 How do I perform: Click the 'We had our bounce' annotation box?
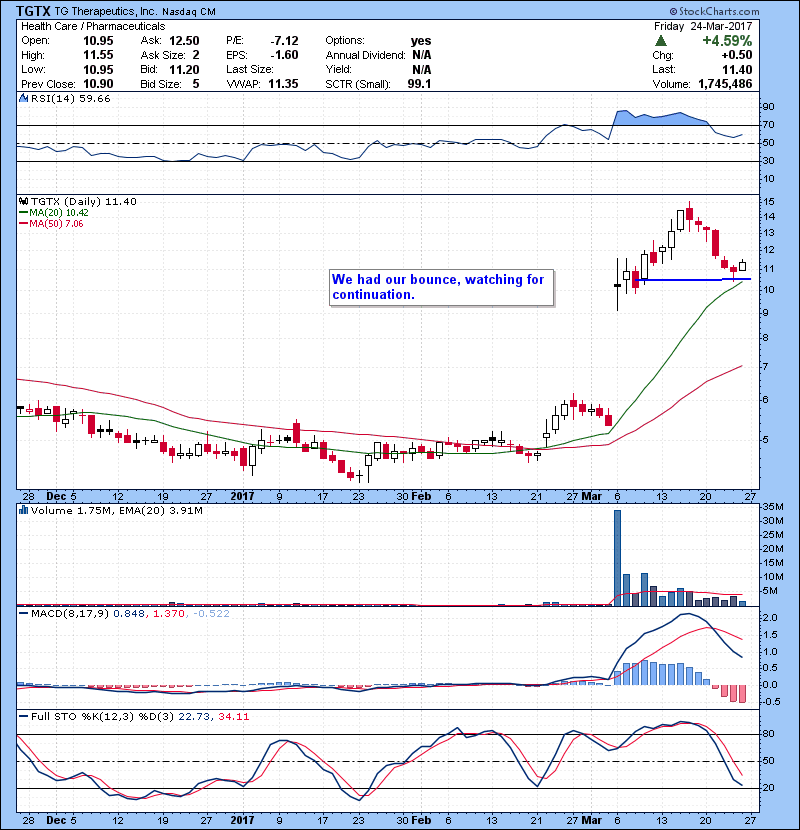point(442,287)
